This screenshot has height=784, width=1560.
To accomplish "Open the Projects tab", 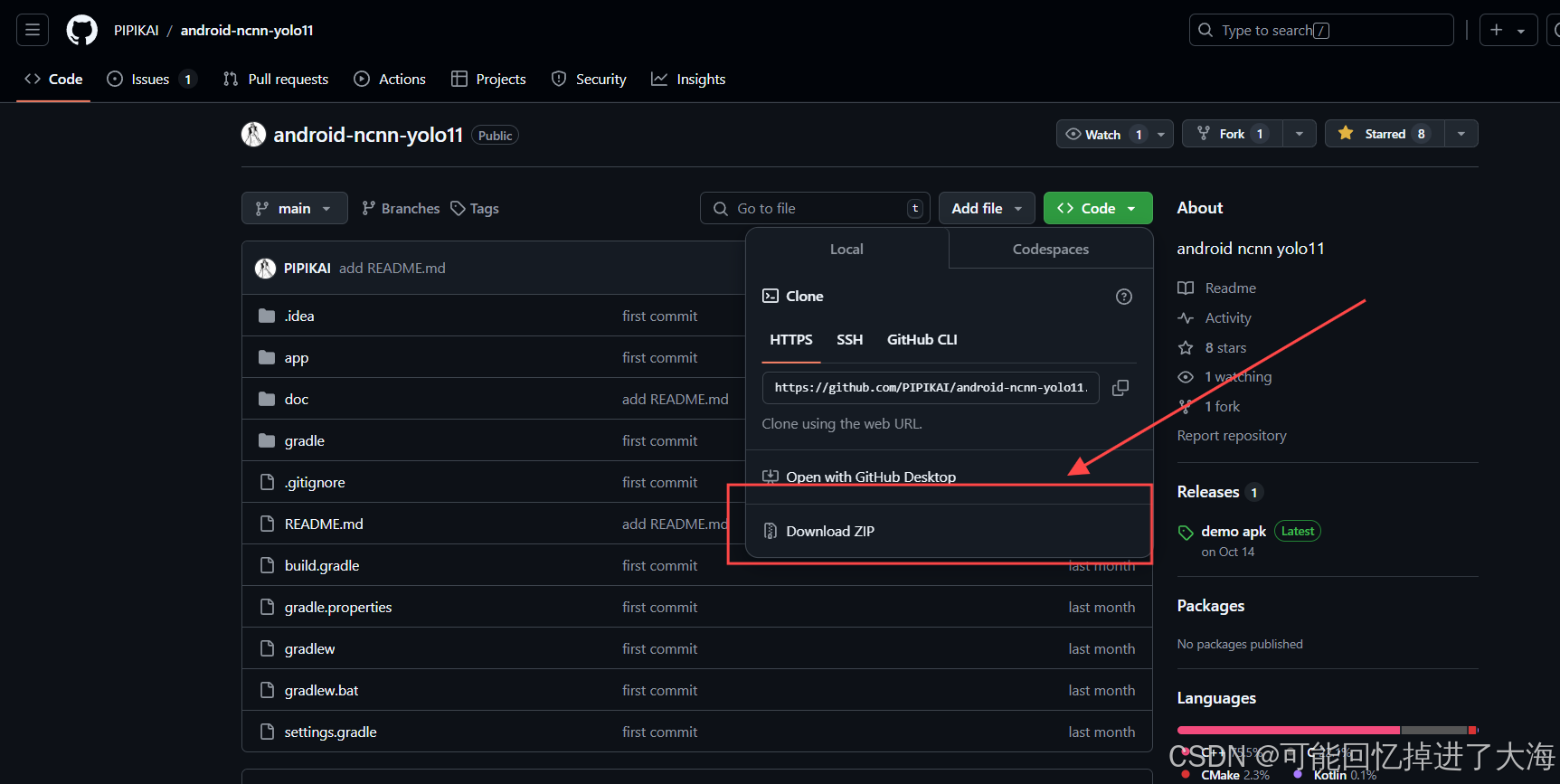I will coord(488,79).
